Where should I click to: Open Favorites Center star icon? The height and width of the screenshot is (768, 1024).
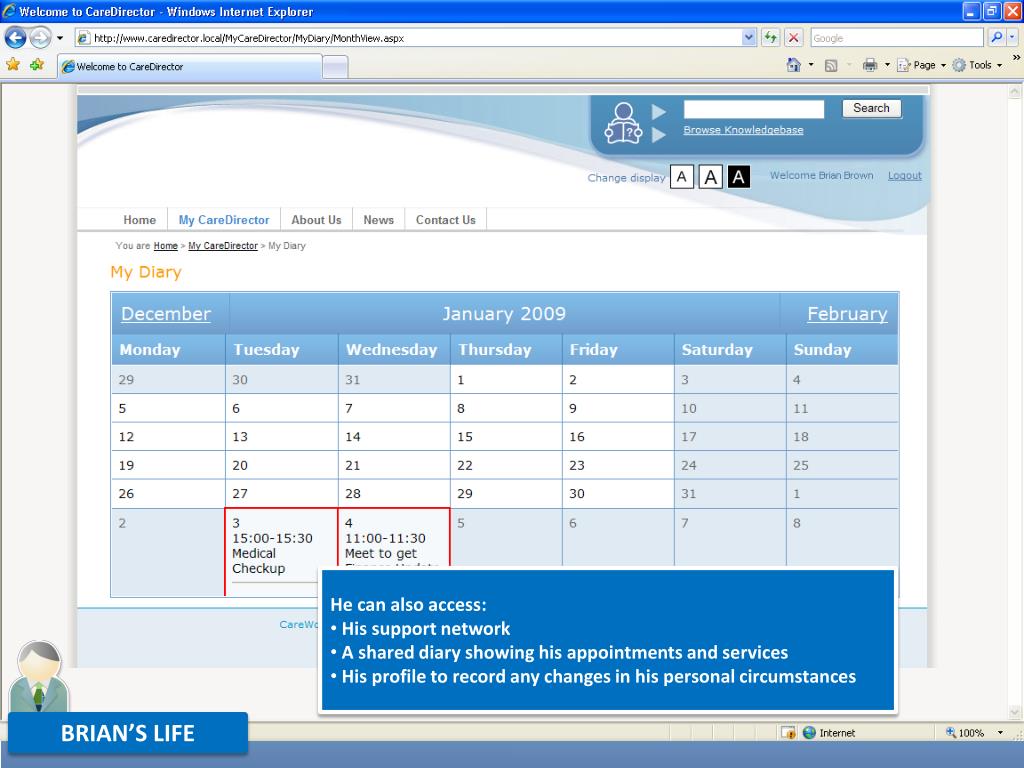[13, 65]
